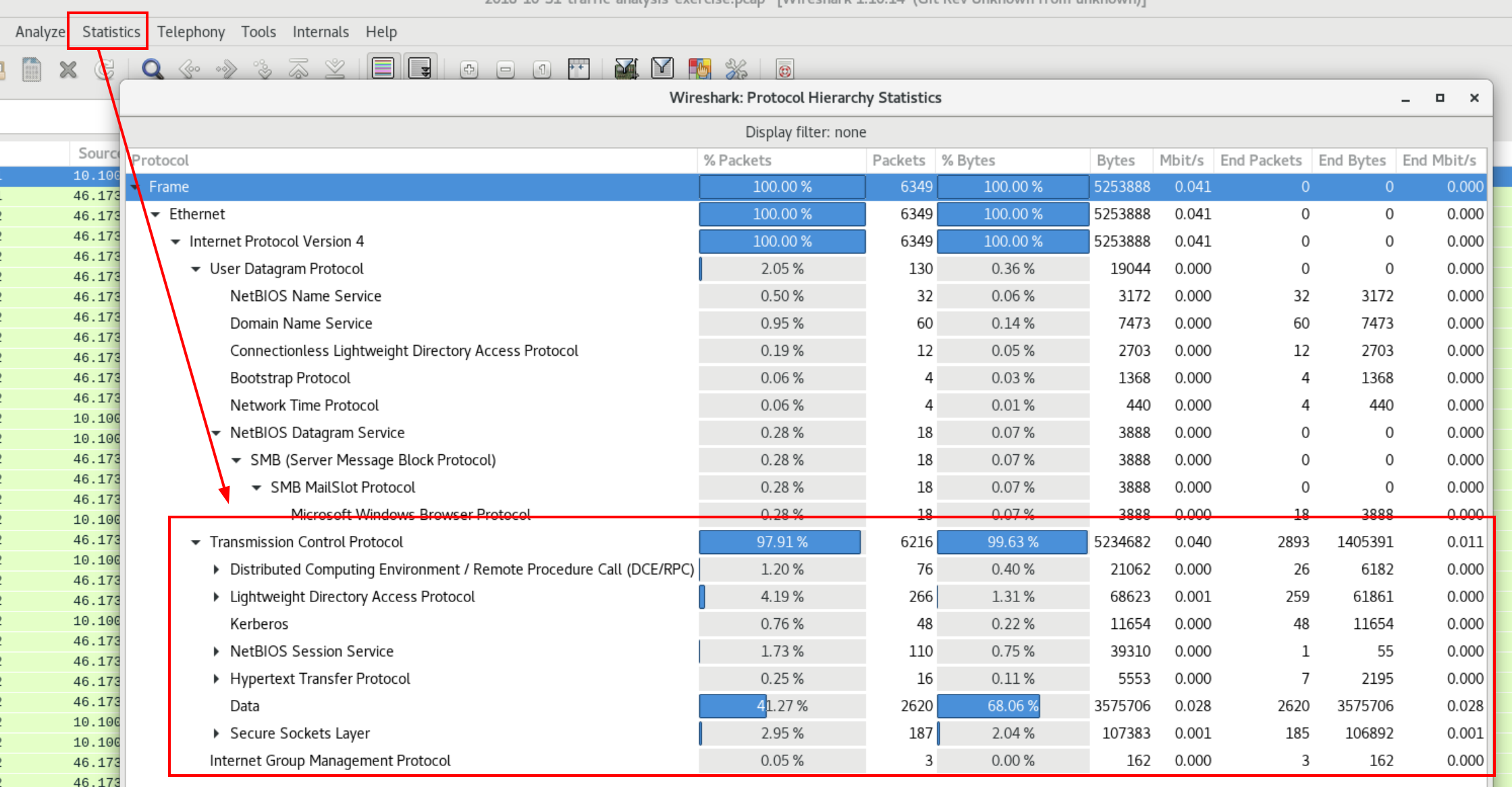Toggle packet list colorize icon
This screenshot has width=1512, height=787.
pos(383,68)
